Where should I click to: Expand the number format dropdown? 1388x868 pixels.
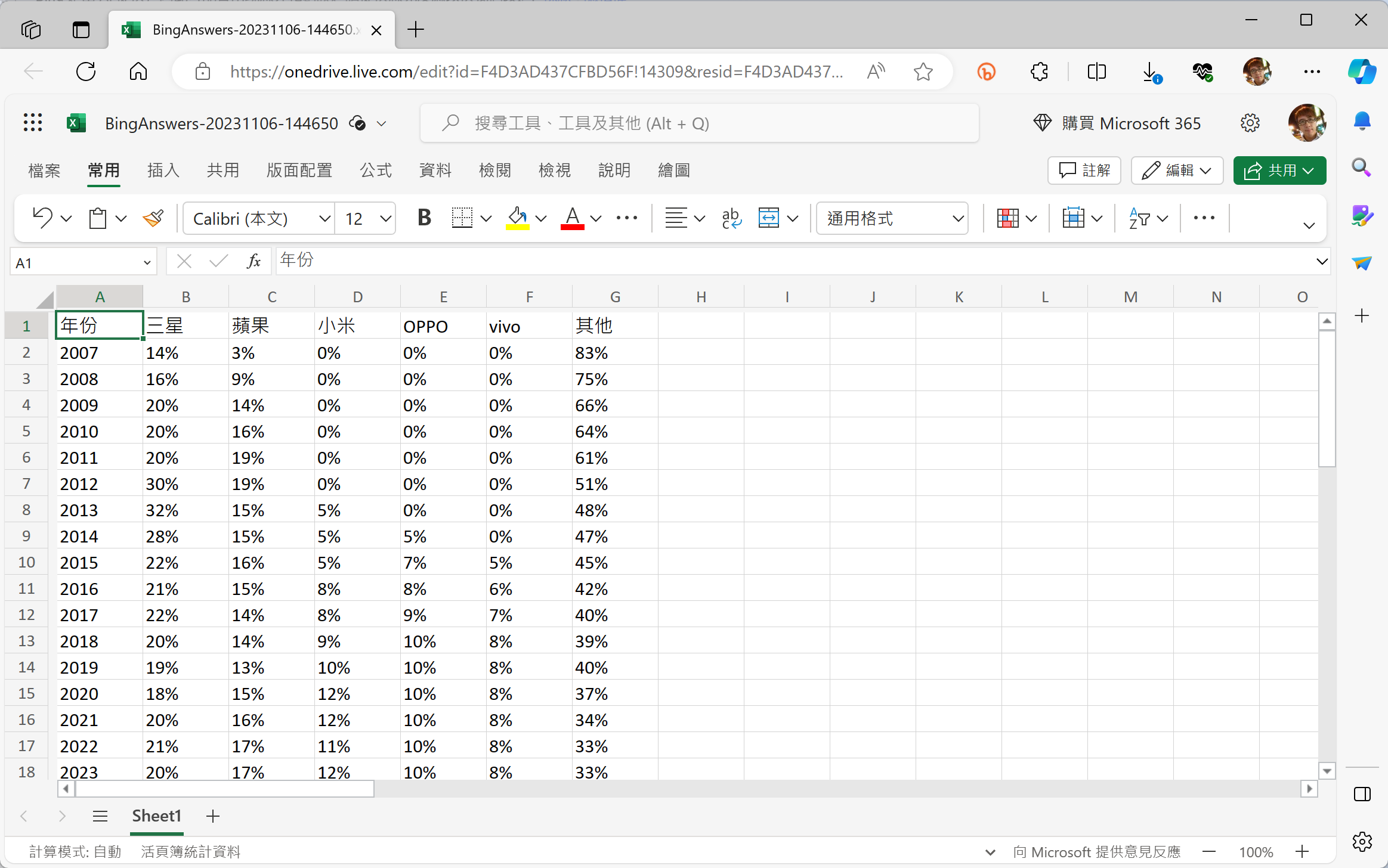coord(958,219)
